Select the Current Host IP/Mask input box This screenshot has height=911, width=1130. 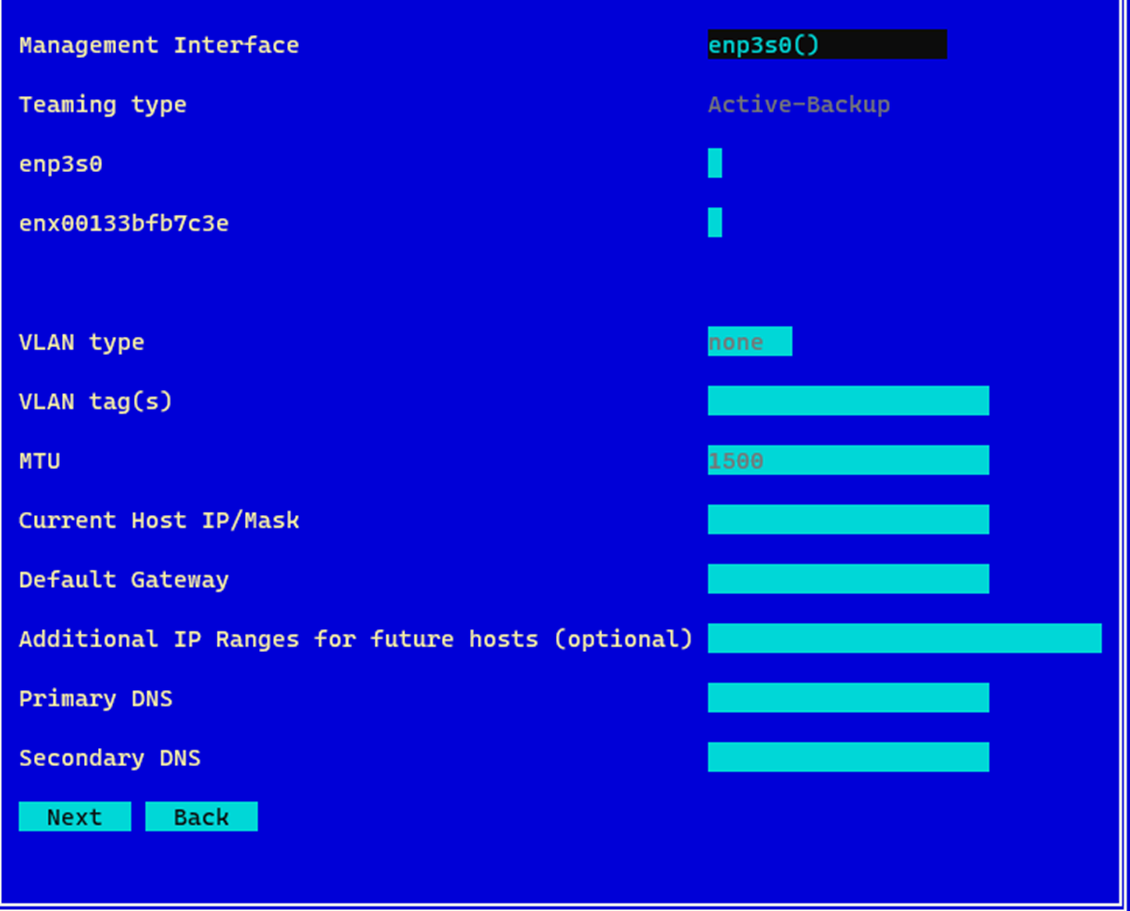click(x=848, y=520)
